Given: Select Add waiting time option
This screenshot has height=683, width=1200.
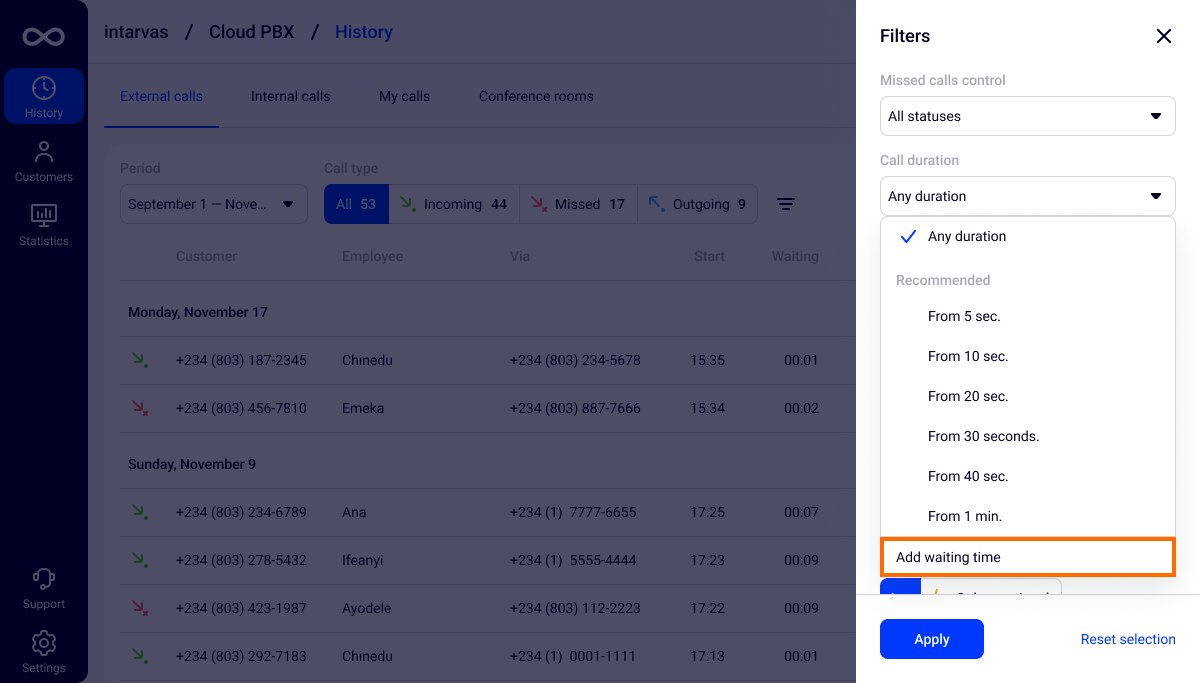Looking at the screenshot, I should pos(1027,557).
